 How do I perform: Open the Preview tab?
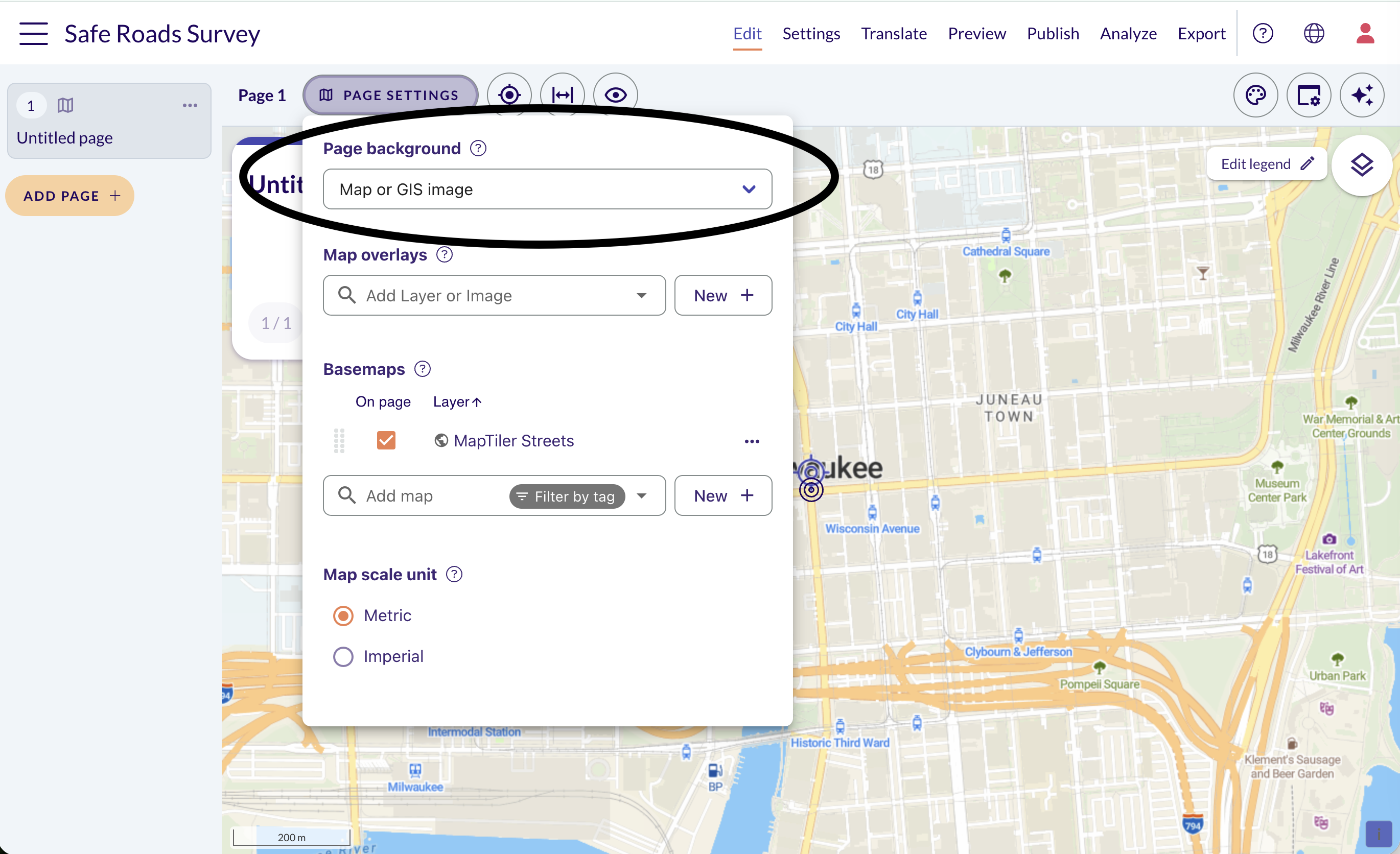coord(977,34)
